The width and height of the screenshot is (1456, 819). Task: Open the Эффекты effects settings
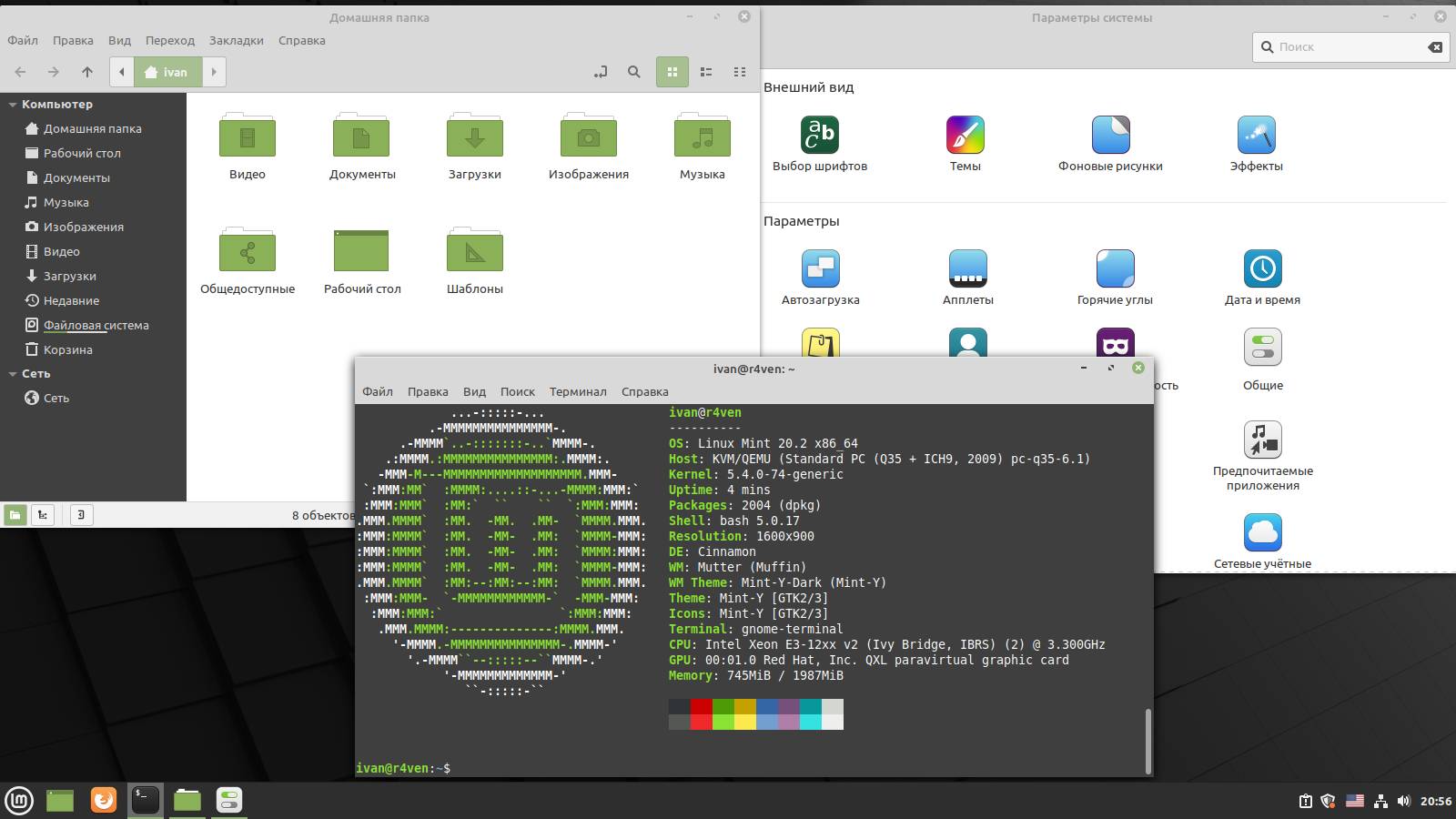point(1256,136)
